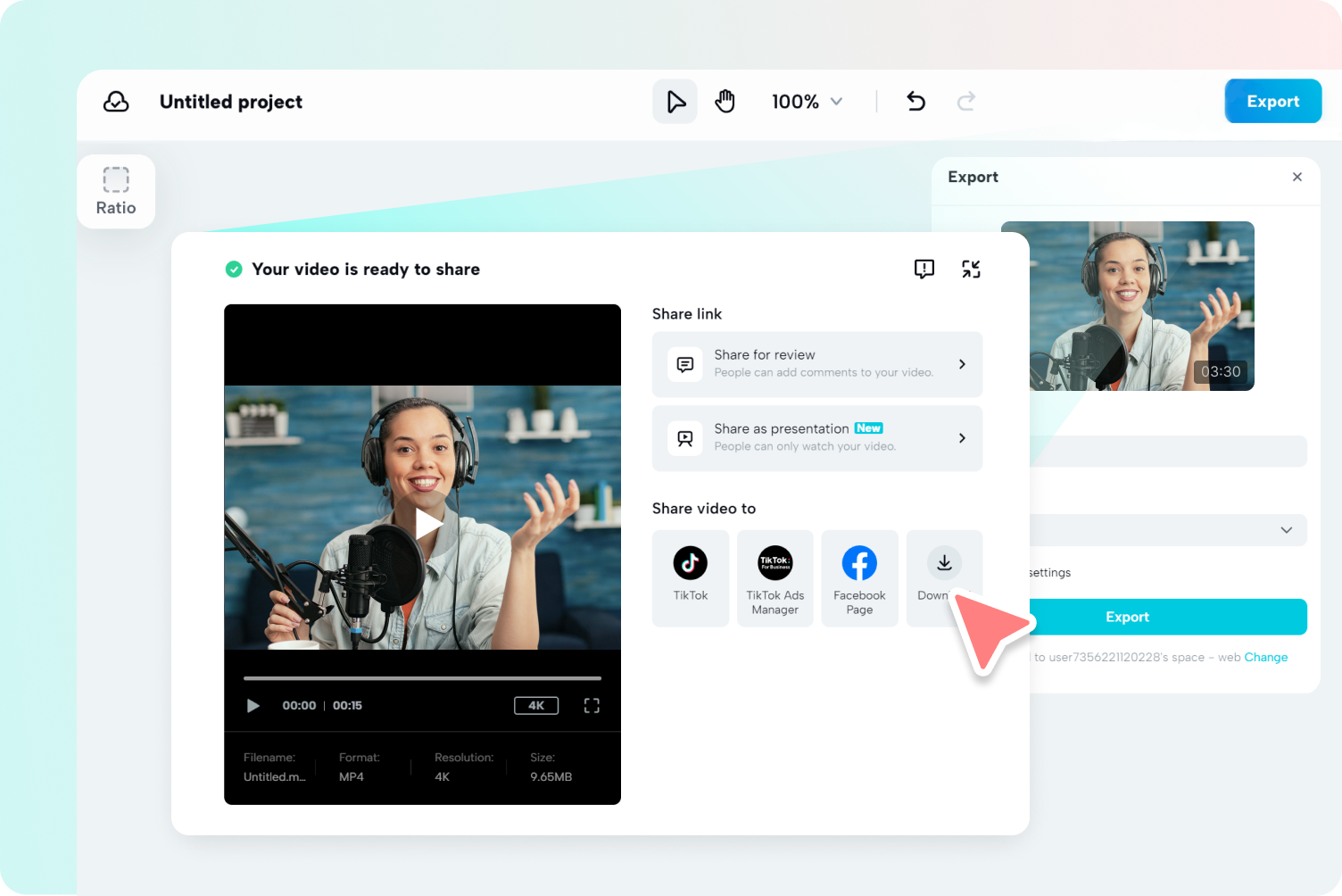Open the dropdown in Export panel
The image size is (1342, 896).
[x=1168, y=530]
